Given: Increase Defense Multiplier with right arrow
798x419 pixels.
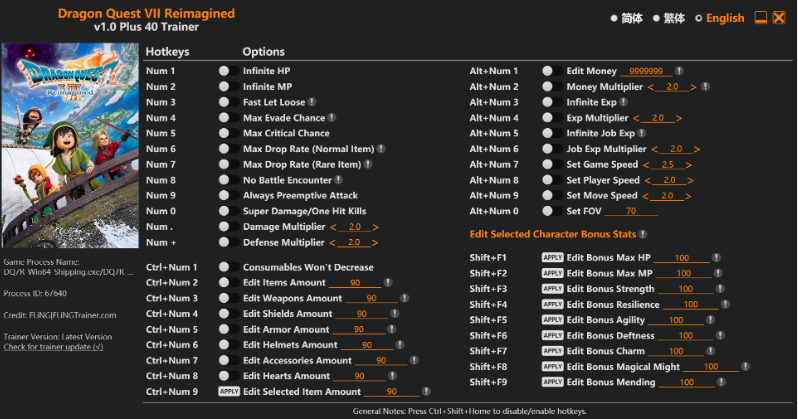Looking at the screenshot, I should click(375, 243).
